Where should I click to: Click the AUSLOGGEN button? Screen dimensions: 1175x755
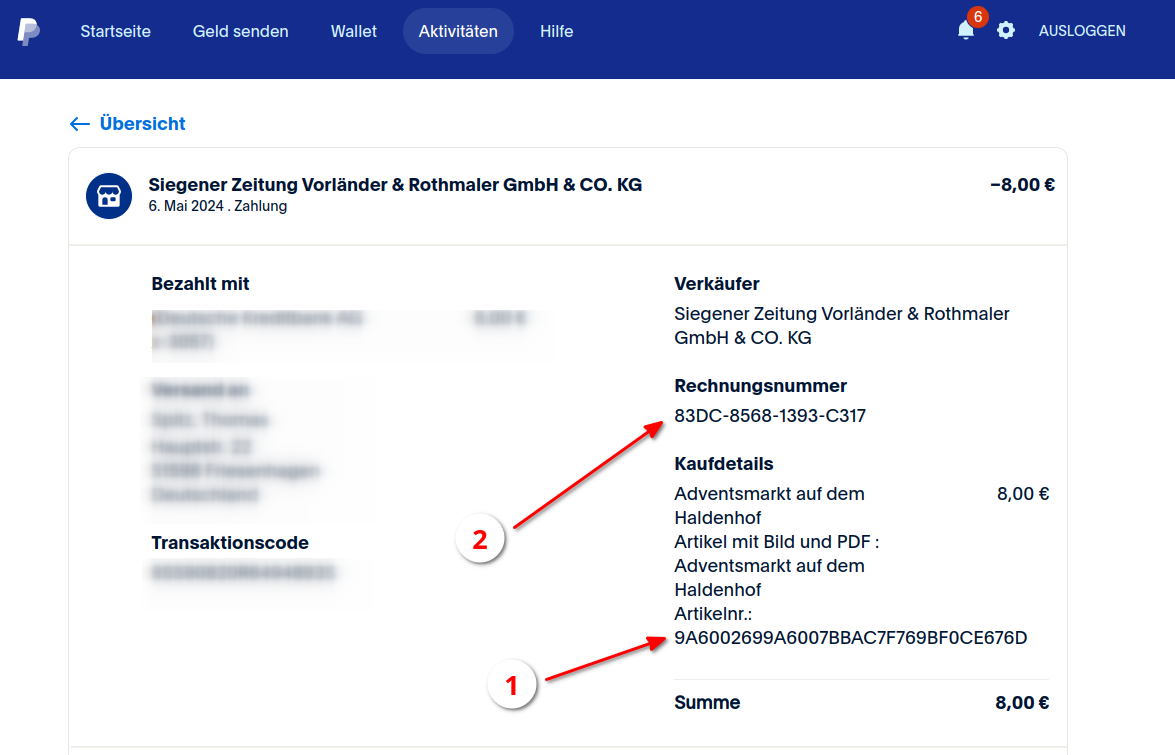[x=1082, y=31]
